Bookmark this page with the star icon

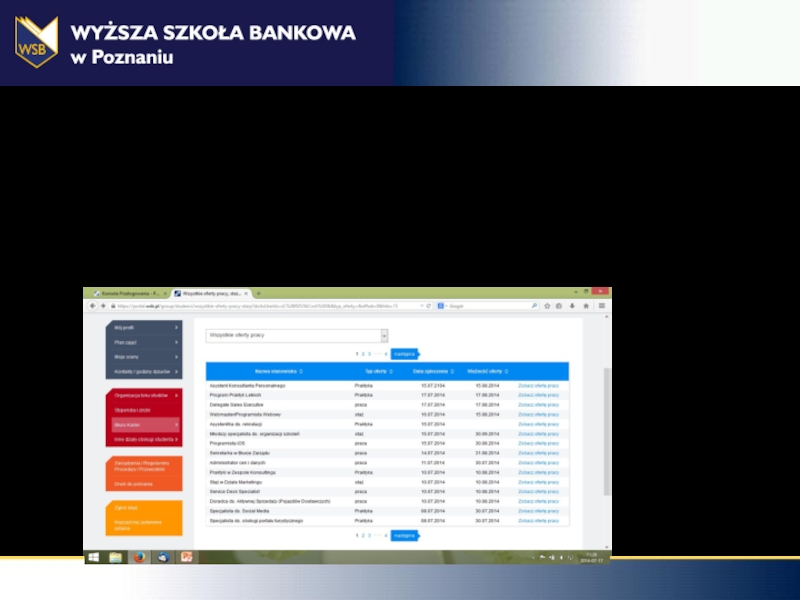547,306
